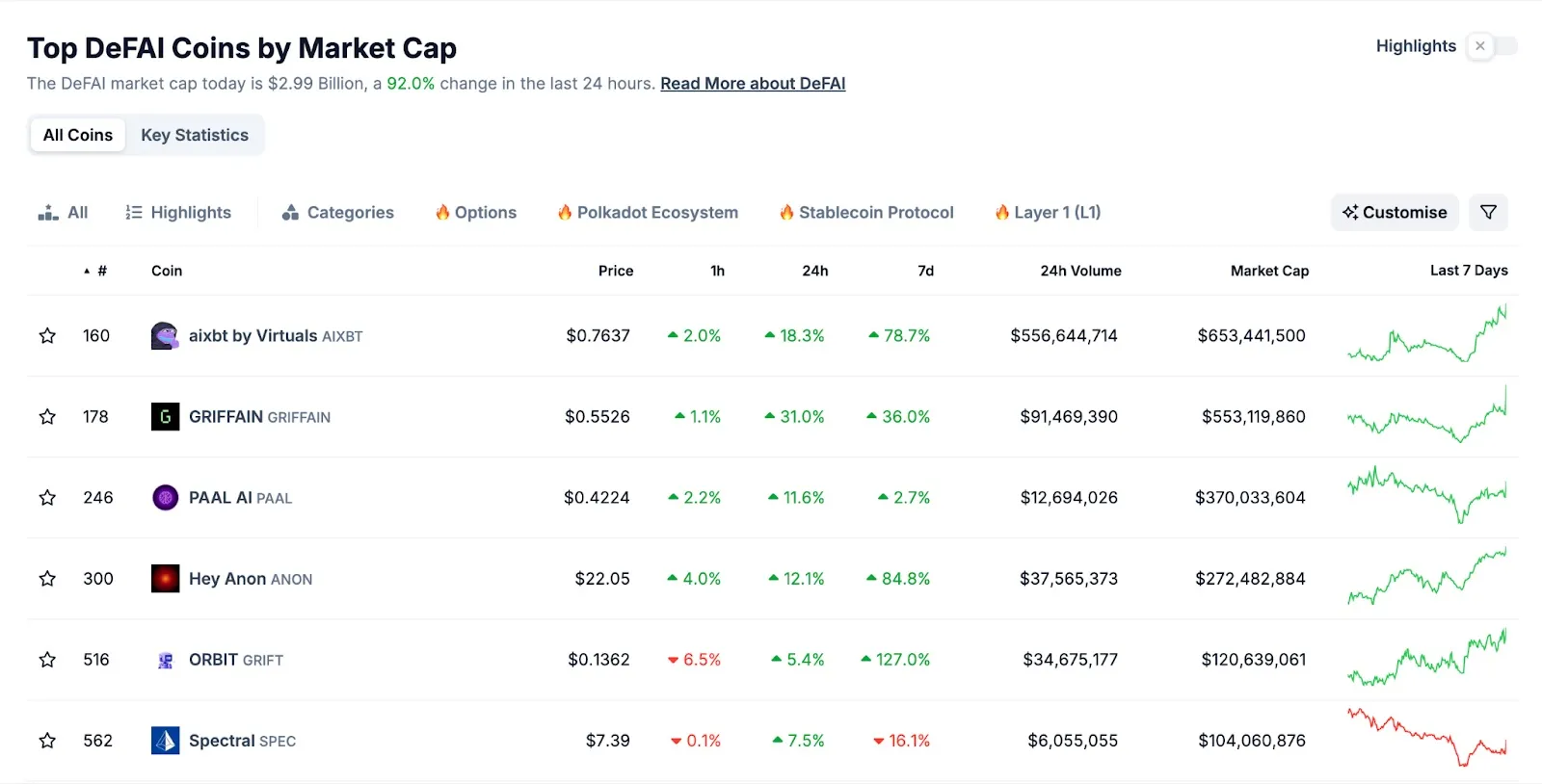Click the aixbt by Virtuals coin logo

coord(165,336)
